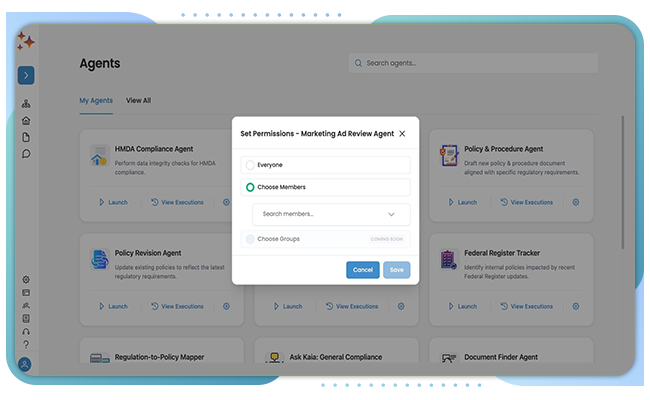
Task: Open the users icon in the sidebar
Action: [x=26, y=305]
